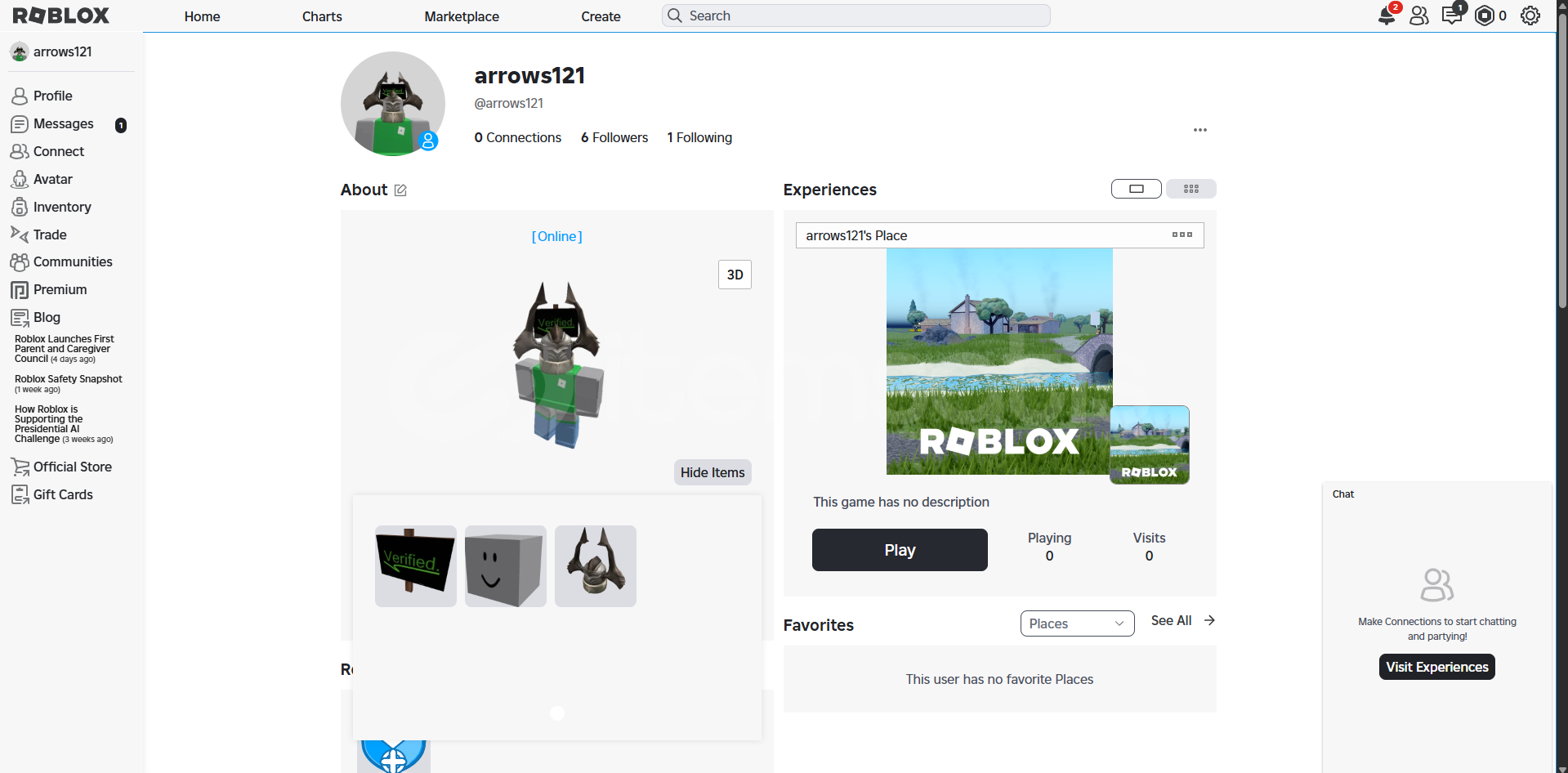The image size is (1568, 773).
Task: Click the Robux currency icon
Action: click(x=1485, y=16)
